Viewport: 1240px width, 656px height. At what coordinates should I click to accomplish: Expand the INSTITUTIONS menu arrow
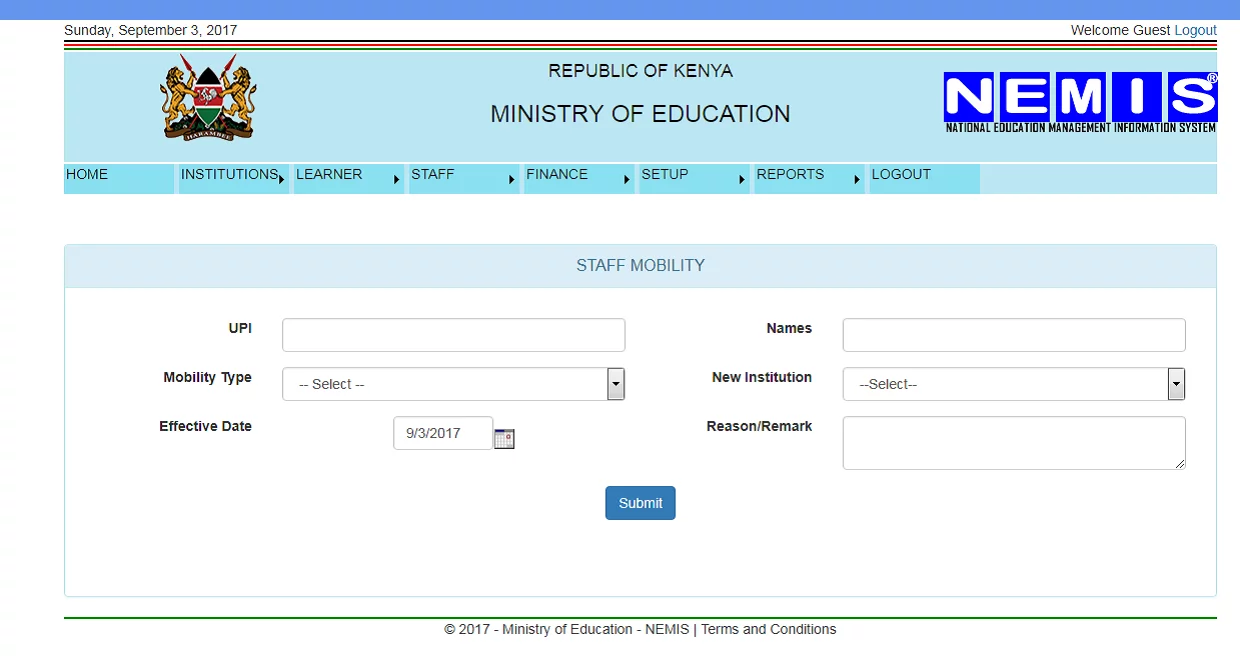click(282, 180)
